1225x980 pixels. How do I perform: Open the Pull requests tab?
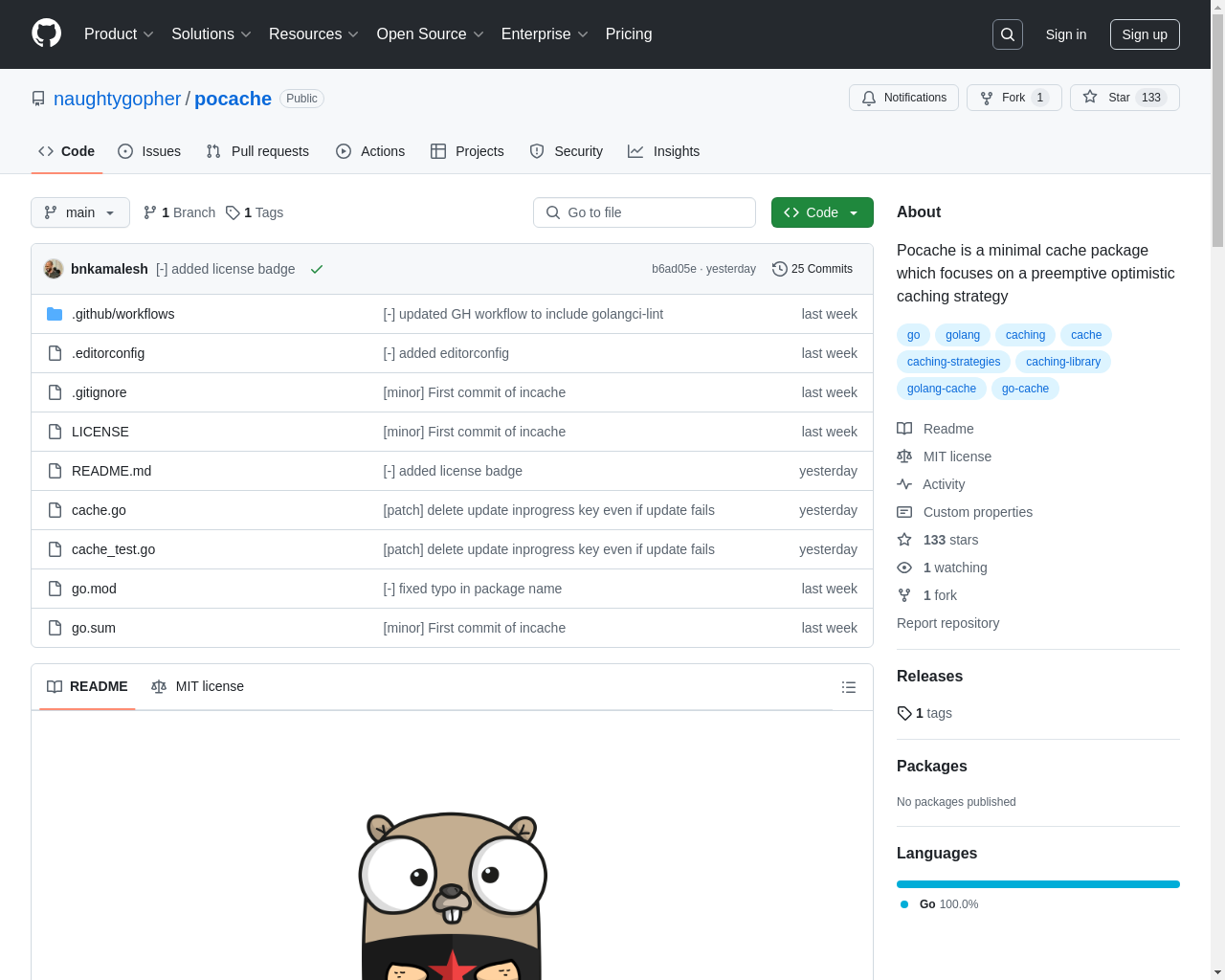point(257,151)
